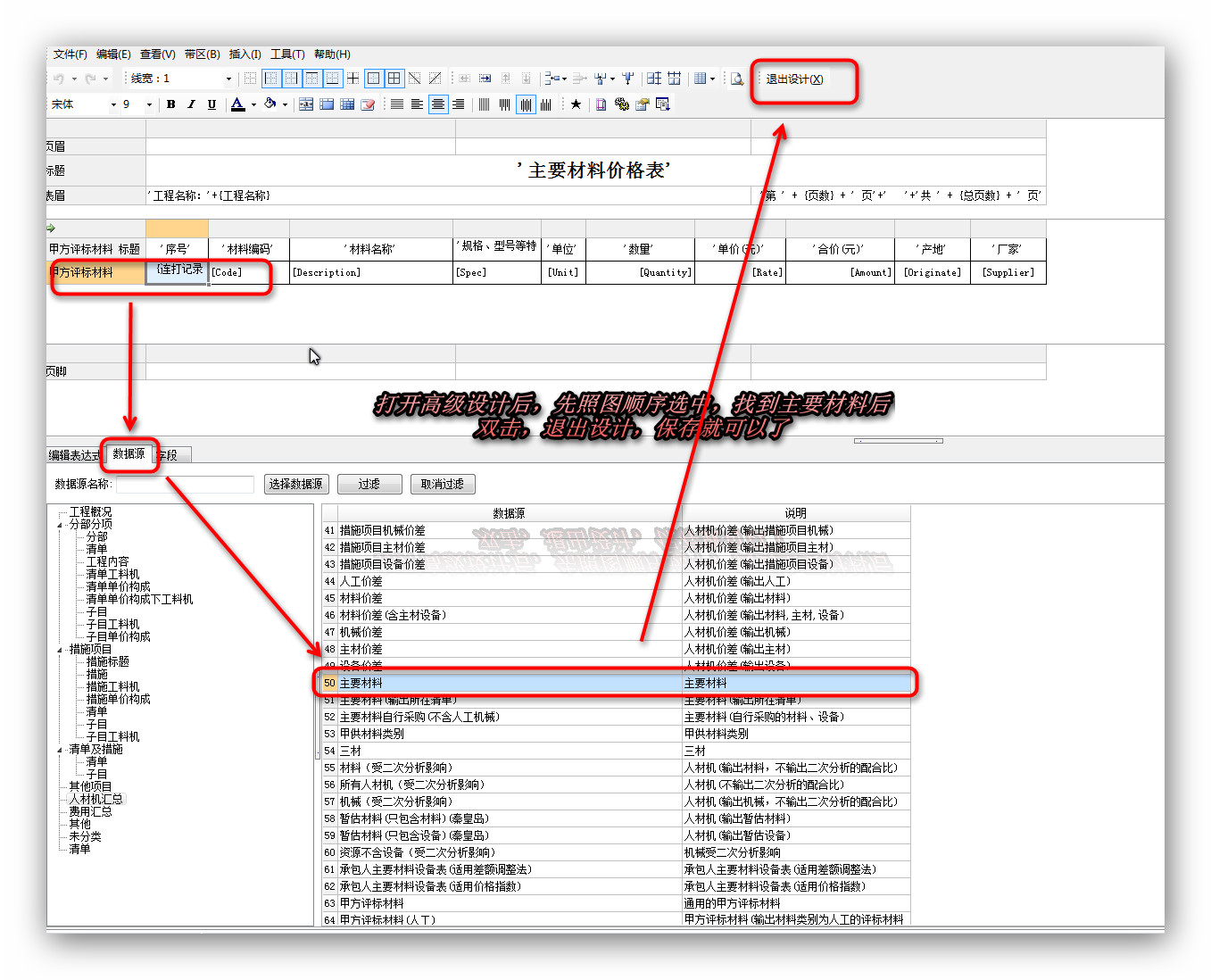Click the text field insert icon
1211x980 pixels.
pos(306,104)
